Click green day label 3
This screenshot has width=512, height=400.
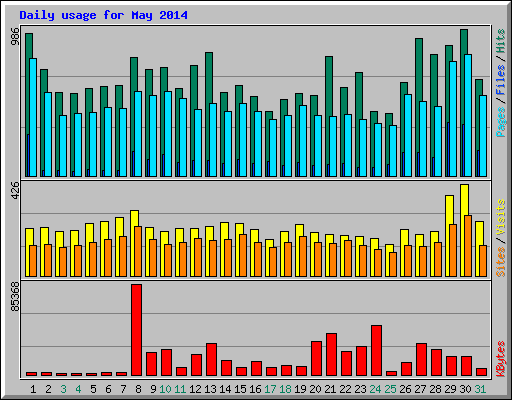click(x=63, y=389)
